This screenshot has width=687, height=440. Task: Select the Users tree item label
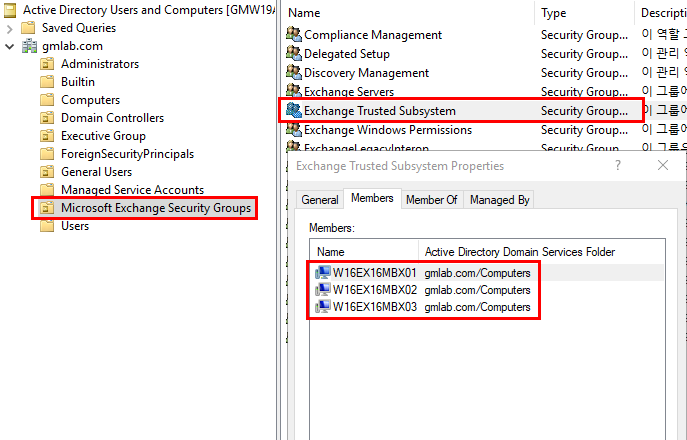[75, 226]
